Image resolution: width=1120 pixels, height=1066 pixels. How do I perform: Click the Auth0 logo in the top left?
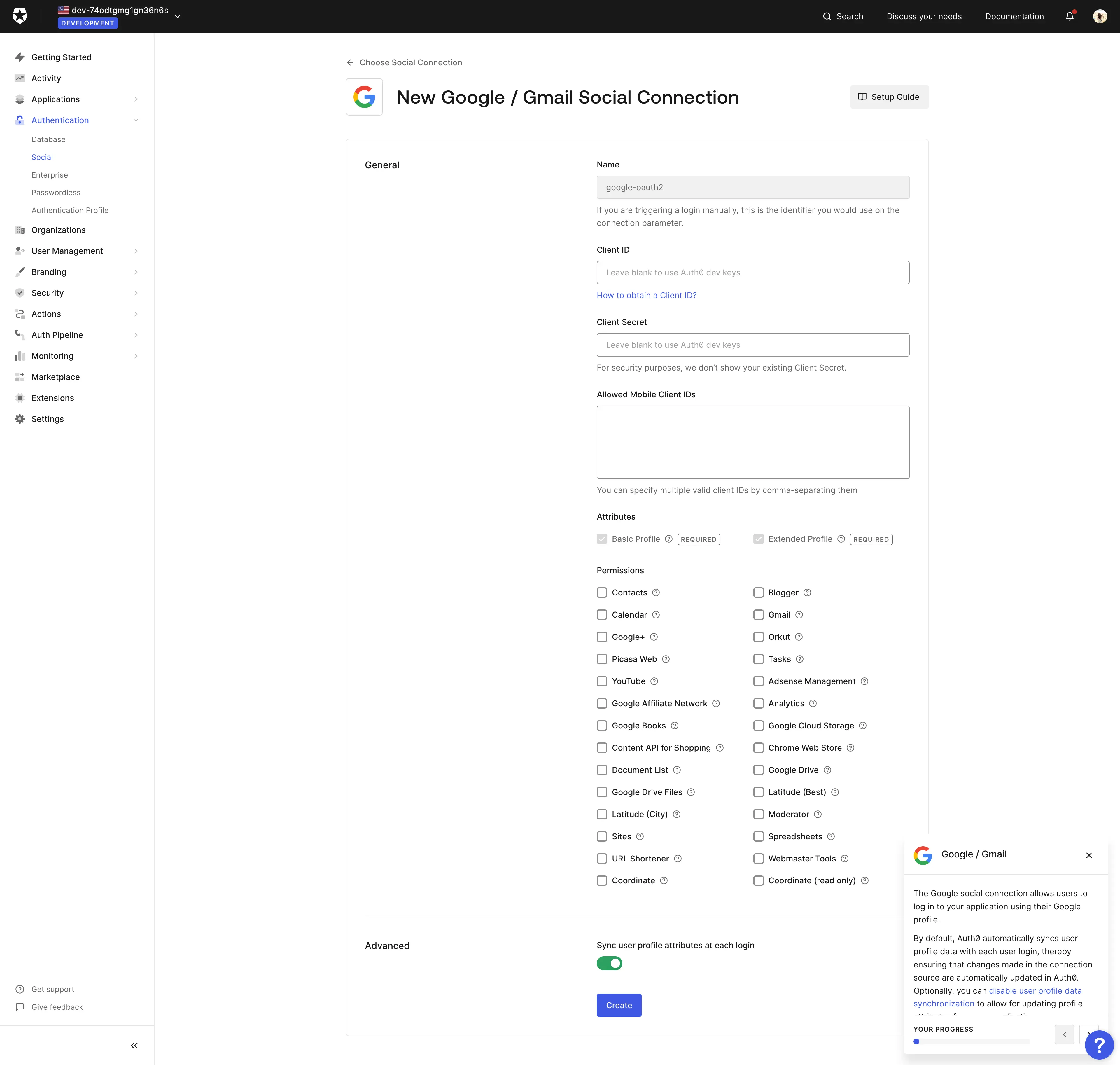(20, 15)
